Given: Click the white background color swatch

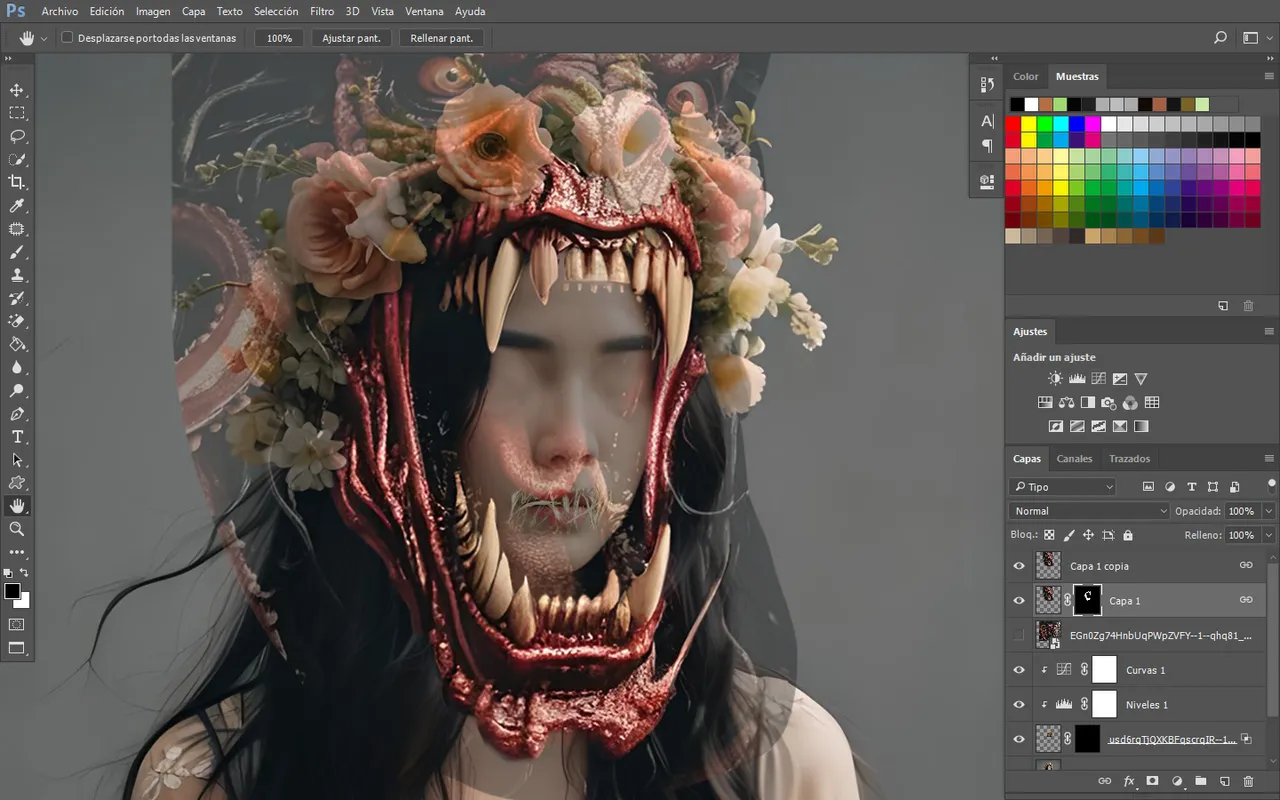Looking at the screenshot, I should (25, 603).
